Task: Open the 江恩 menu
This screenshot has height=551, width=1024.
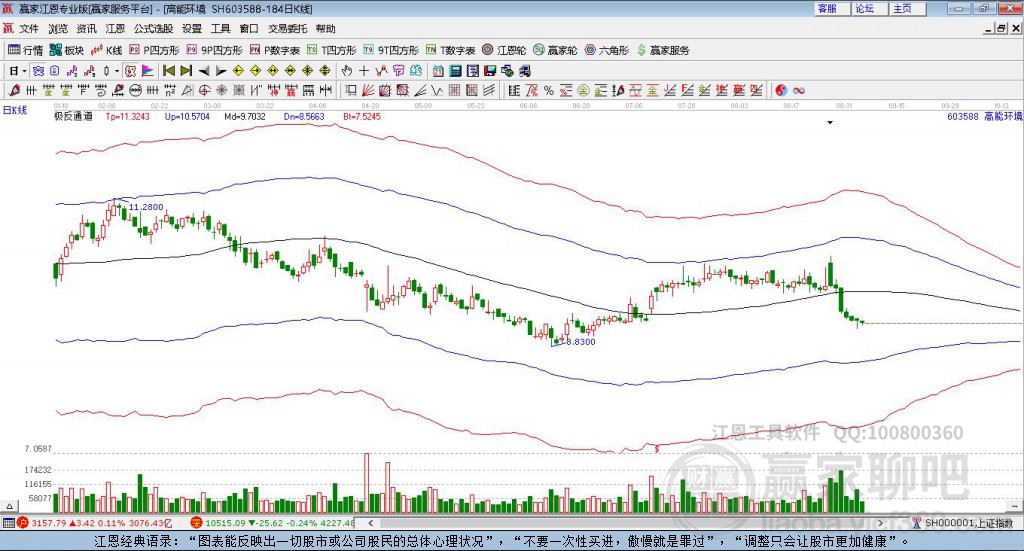Action: coord(115,29)
